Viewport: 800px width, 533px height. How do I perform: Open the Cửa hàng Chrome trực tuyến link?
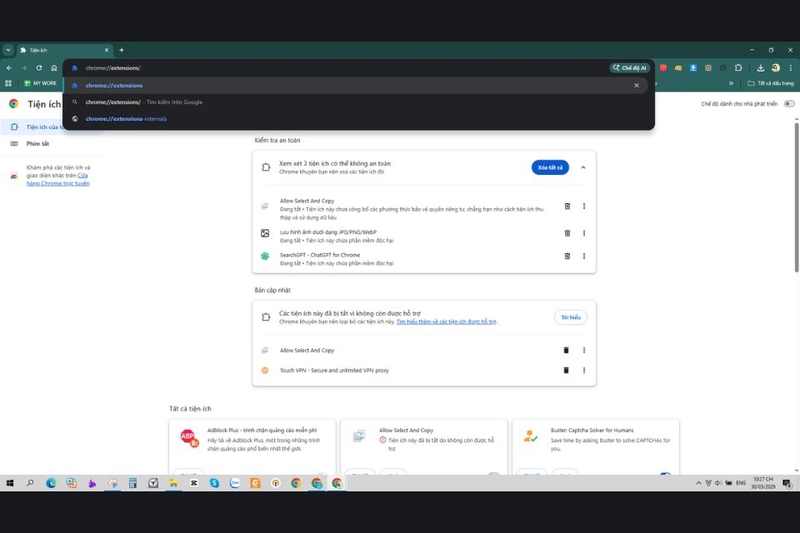click(x=58, y=180)
